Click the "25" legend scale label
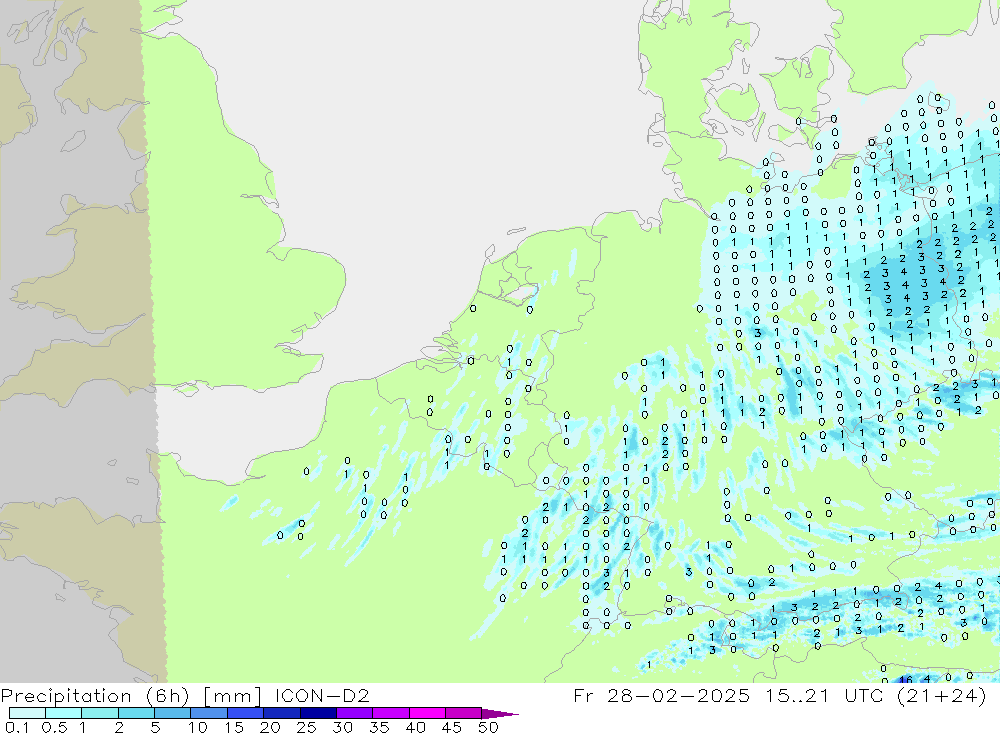The width and height of the screenshot is (1000, 733). coord(306,727)
